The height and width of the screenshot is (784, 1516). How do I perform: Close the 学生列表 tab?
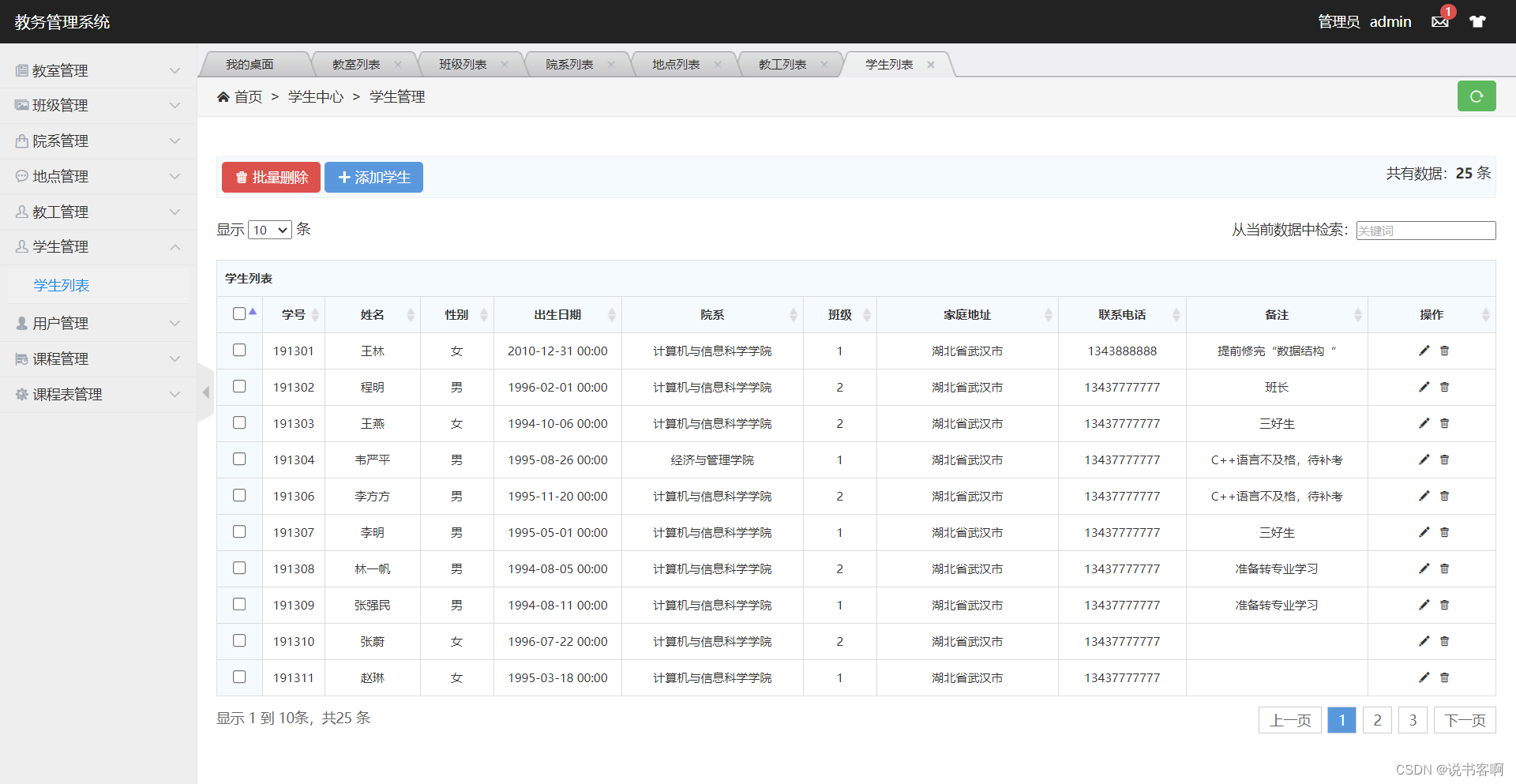(931, 65)
